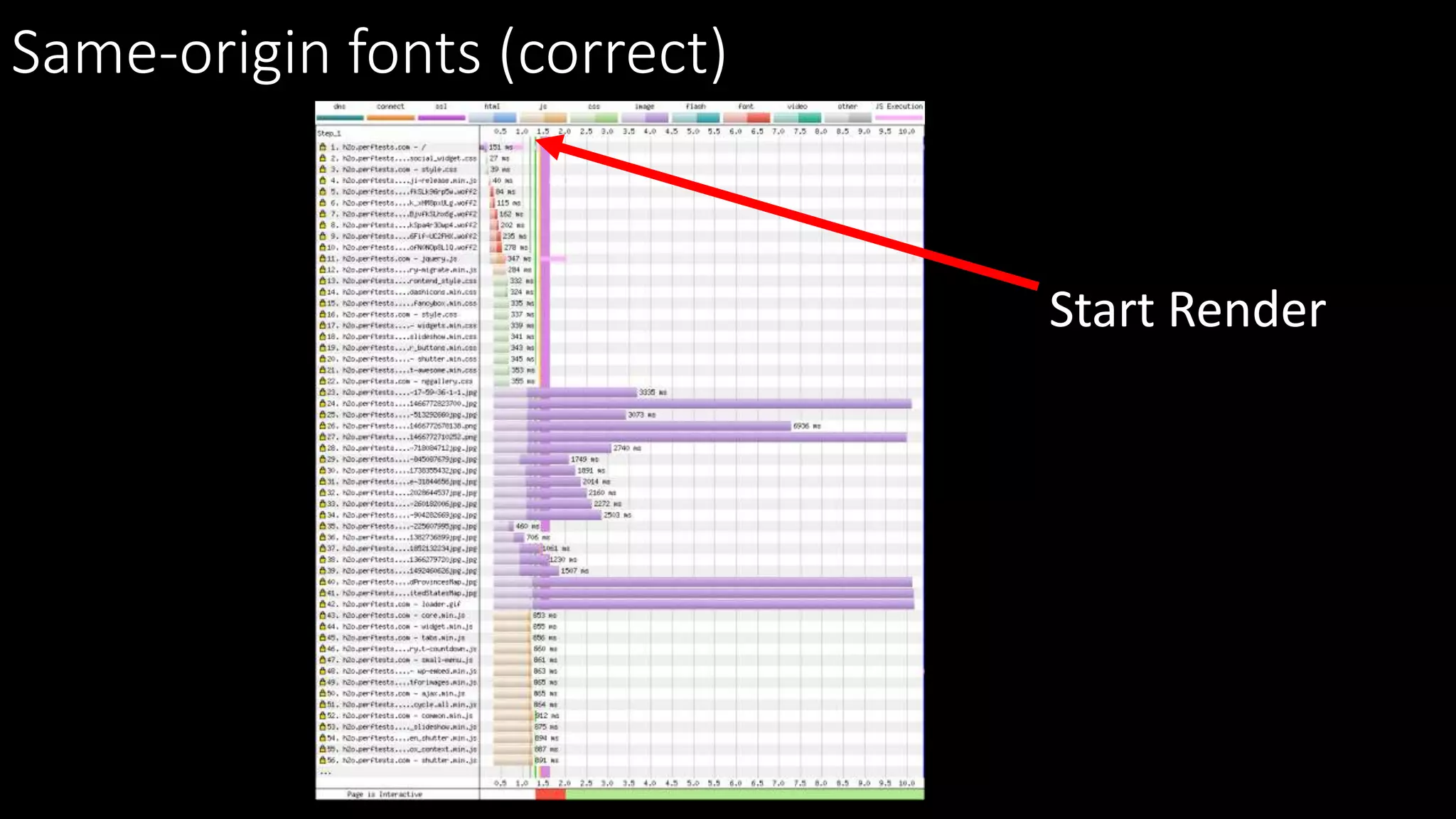The height and width of the screenshot is (819, 1456).
Task: Click the lock icon beside loader.gif
Action: (323, 604)
